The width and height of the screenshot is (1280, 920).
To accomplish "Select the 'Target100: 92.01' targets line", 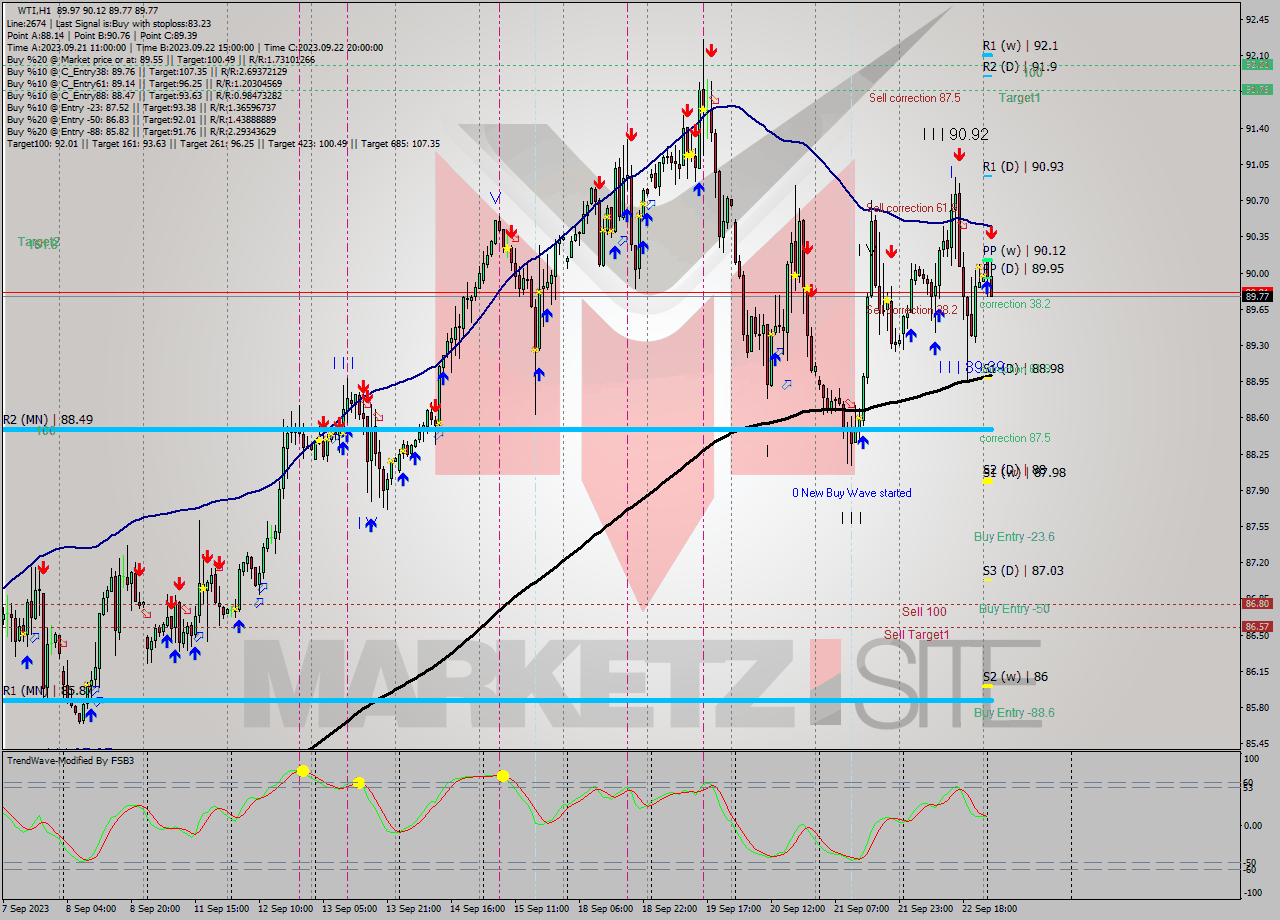I will pyautogui.click(x=223, y=143).
